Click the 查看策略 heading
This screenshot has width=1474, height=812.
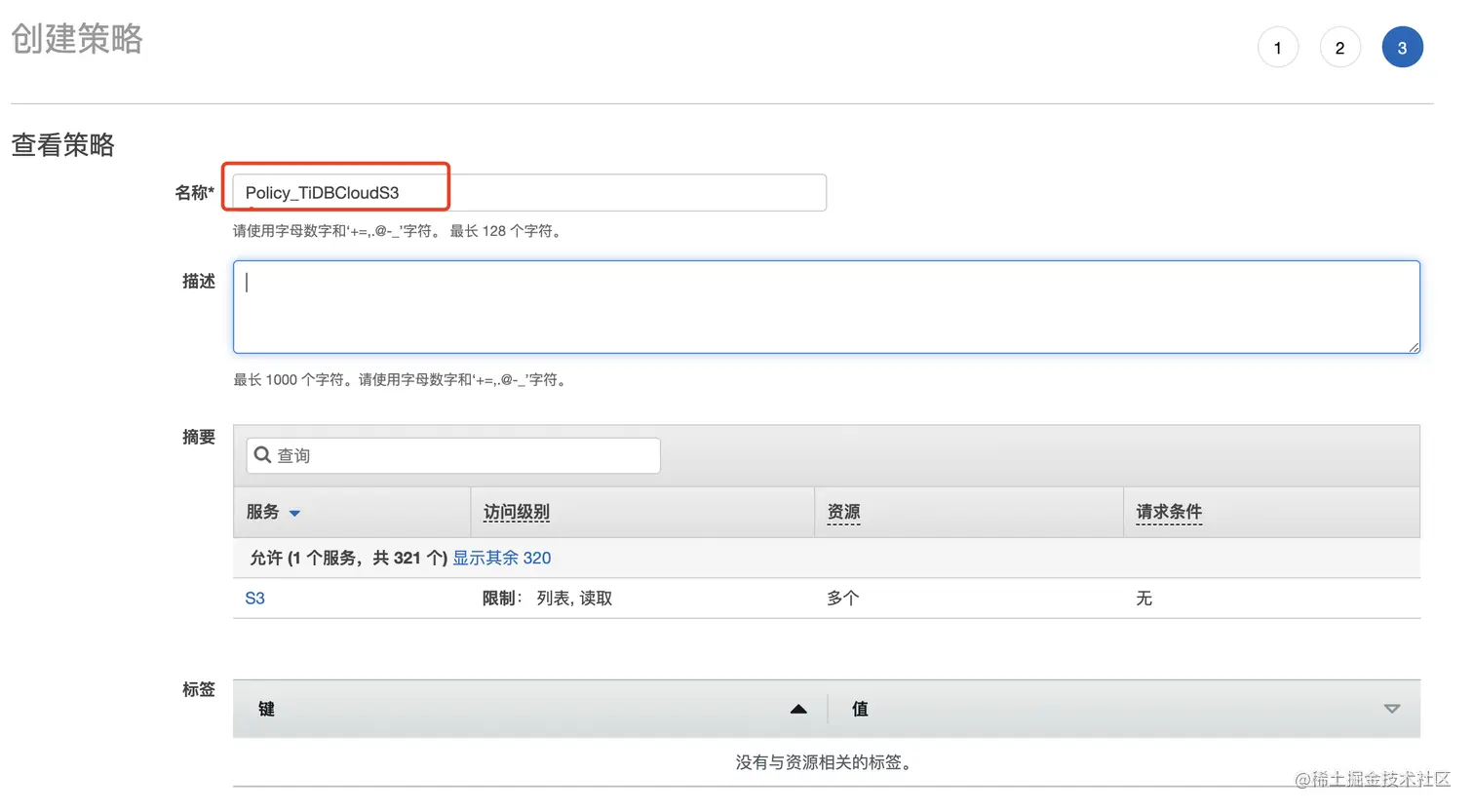(62, 144)
